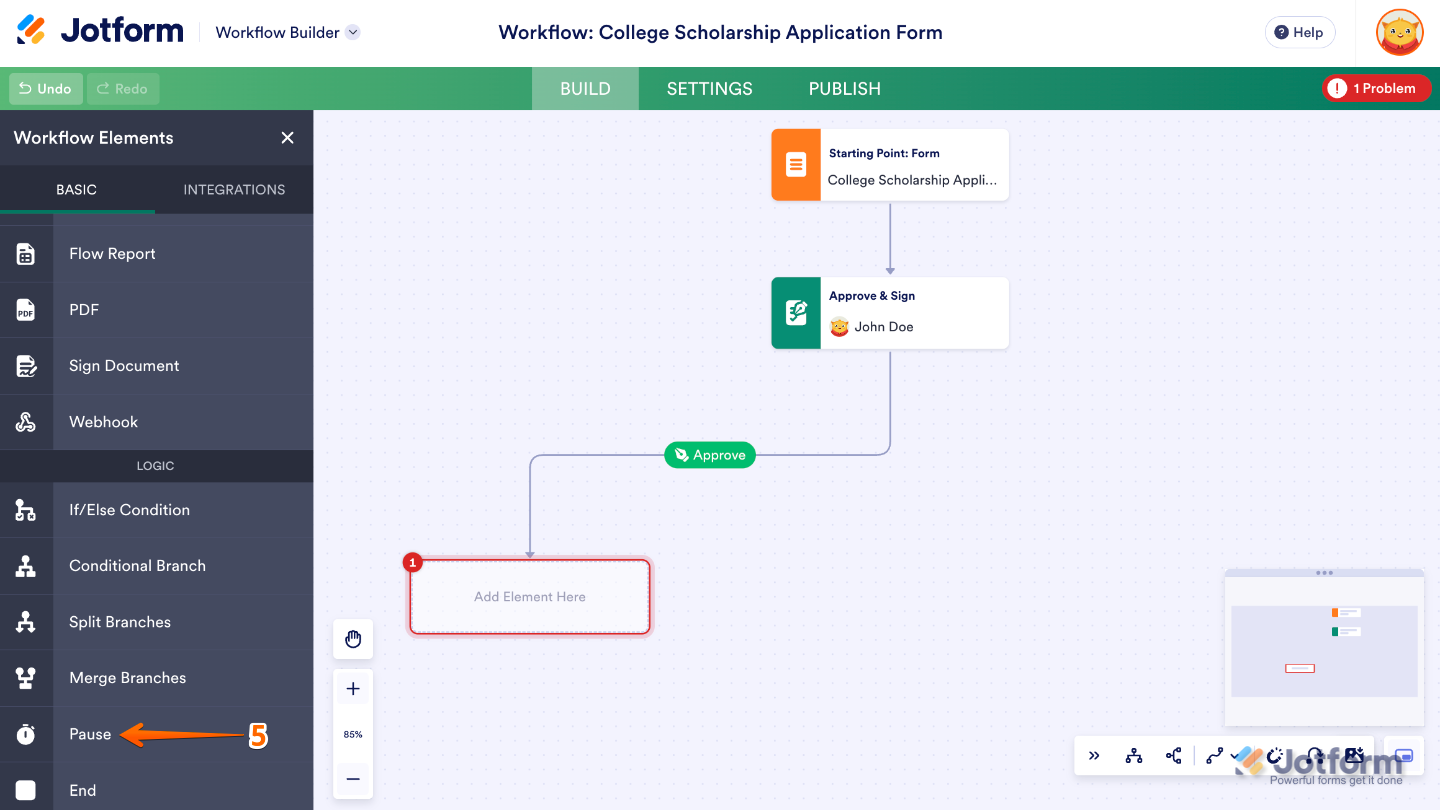
Task: Select the Webhook element icon
Action: tap(26, 421)
